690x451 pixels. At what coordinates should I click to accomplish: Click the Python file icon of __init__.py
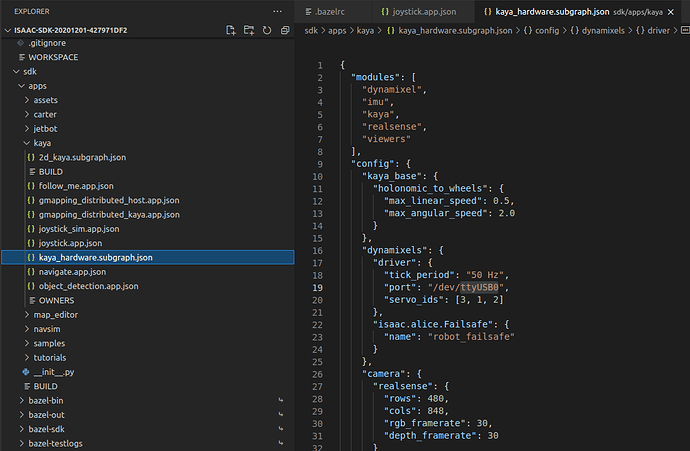click(26, 372)
